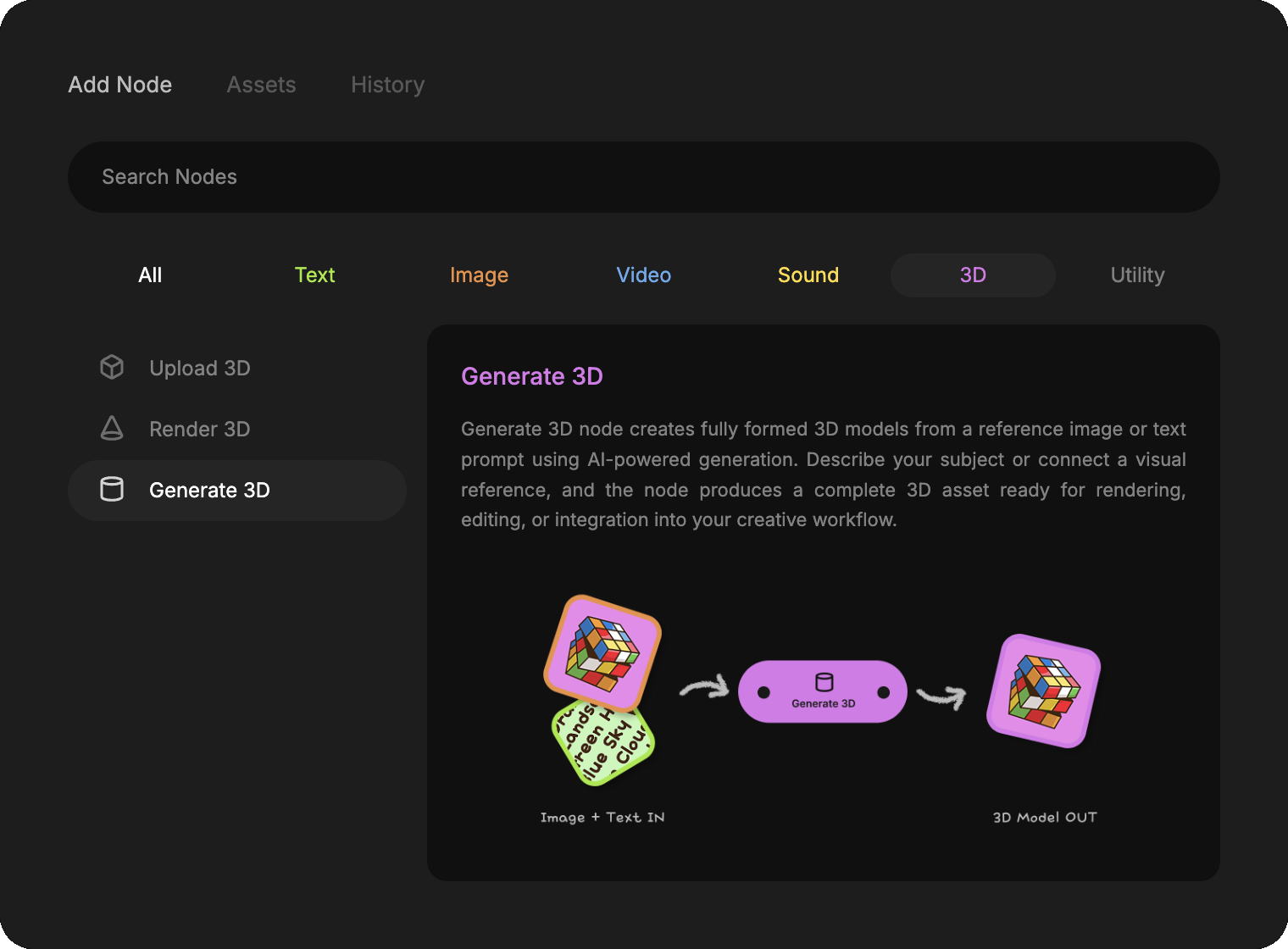Screen dimensions: 1288x949
Task: Click the Generate 3D cylinder icon
Action: (112, 490)
